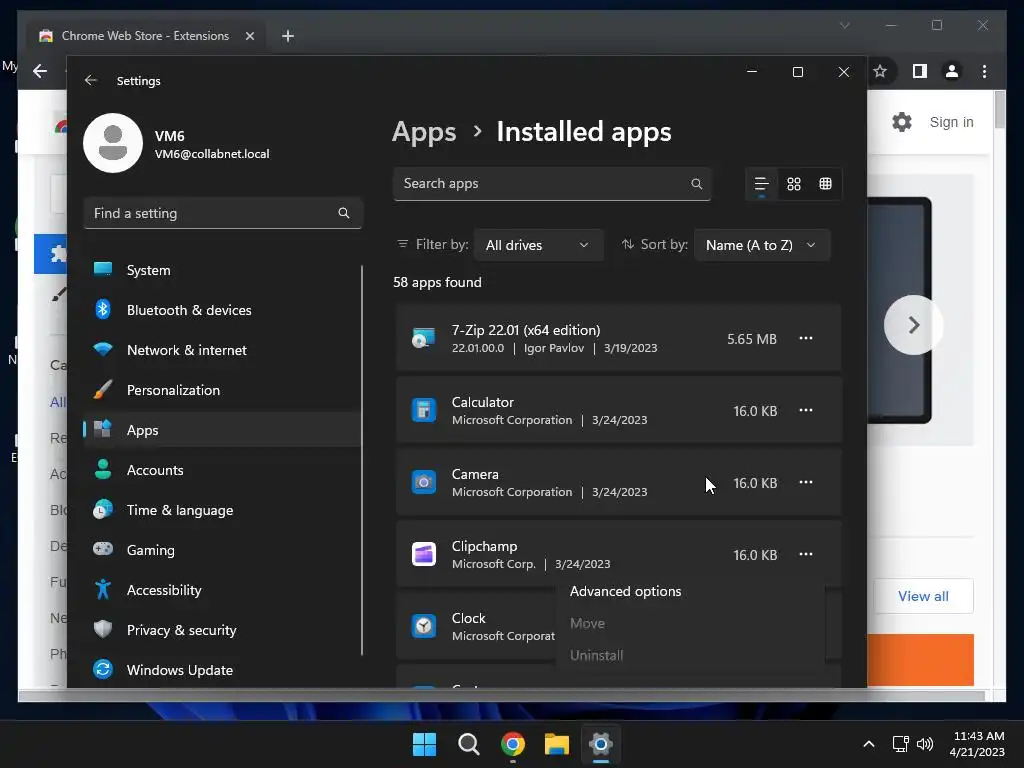Image resolution: width=1024 pixels, height=768 pixels.
Task: Open more options for 7-Zip 22.01
Action: 806,338
